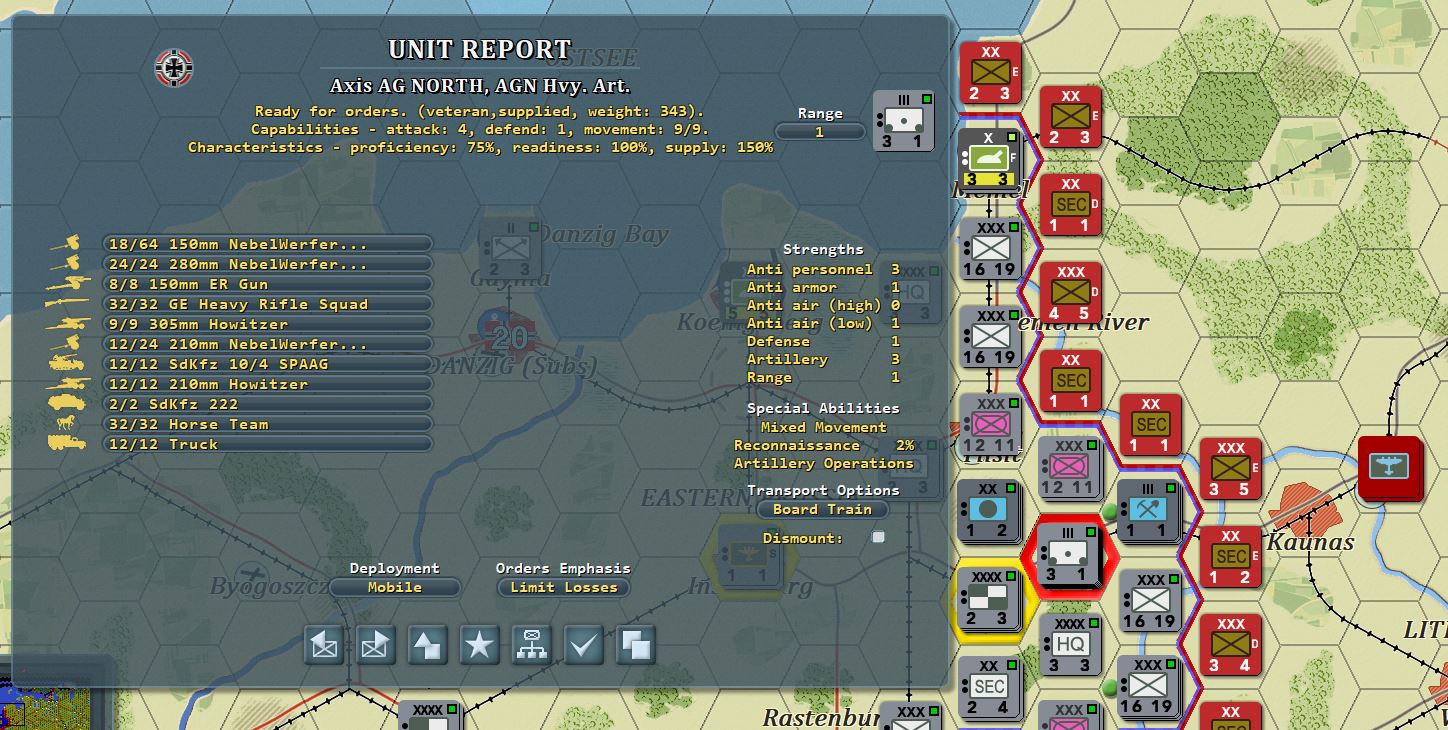1448x730 pixels.
Task: Select the red XXX 3 4 counter
Action: [1230, 645]
